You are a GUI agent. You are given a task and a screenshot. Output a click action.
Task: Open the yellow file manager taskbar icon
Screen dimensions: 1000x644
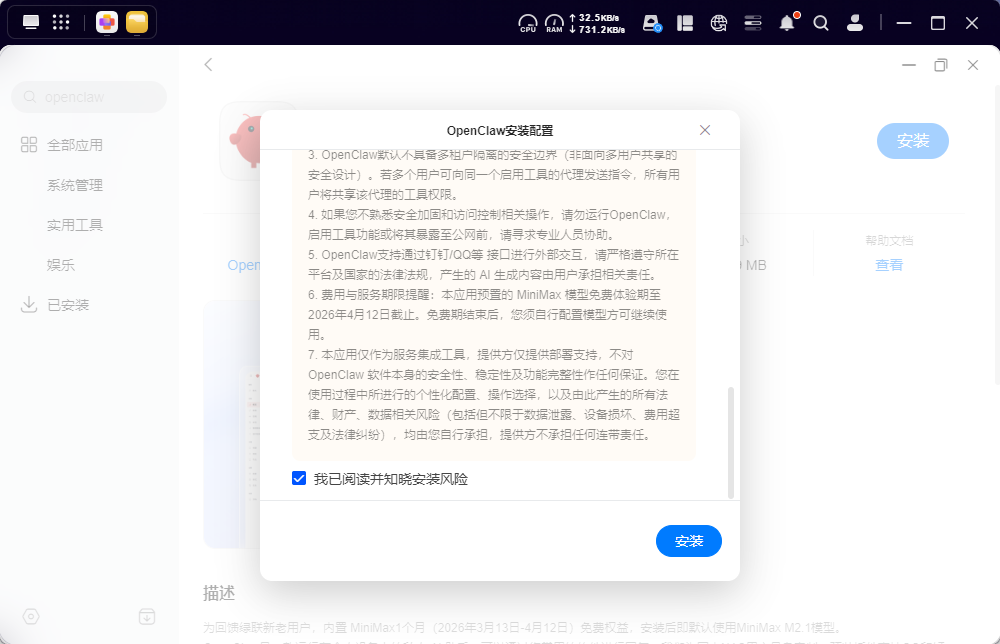[x=137, y=23]
